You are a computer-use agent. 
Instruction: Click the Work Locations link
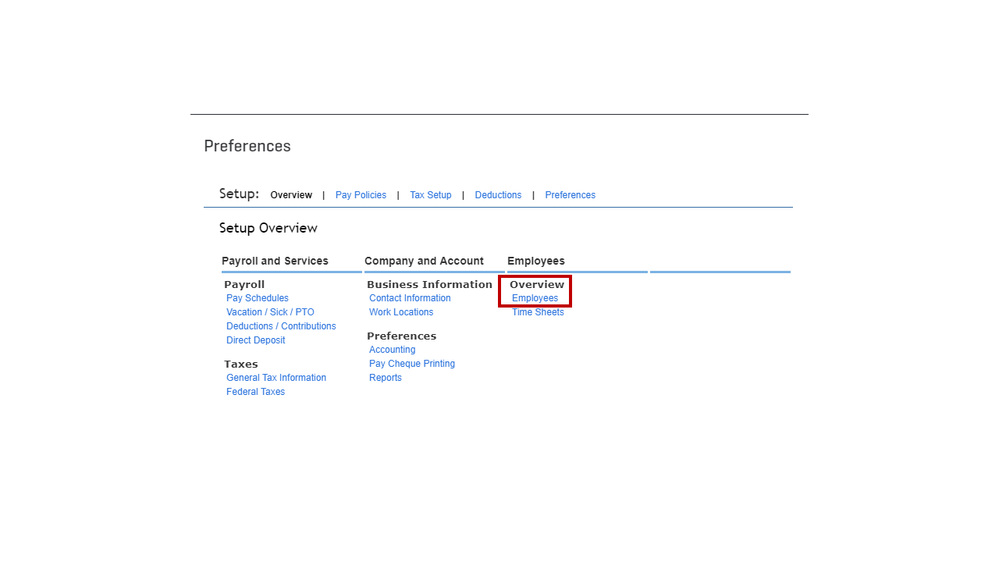401,312
